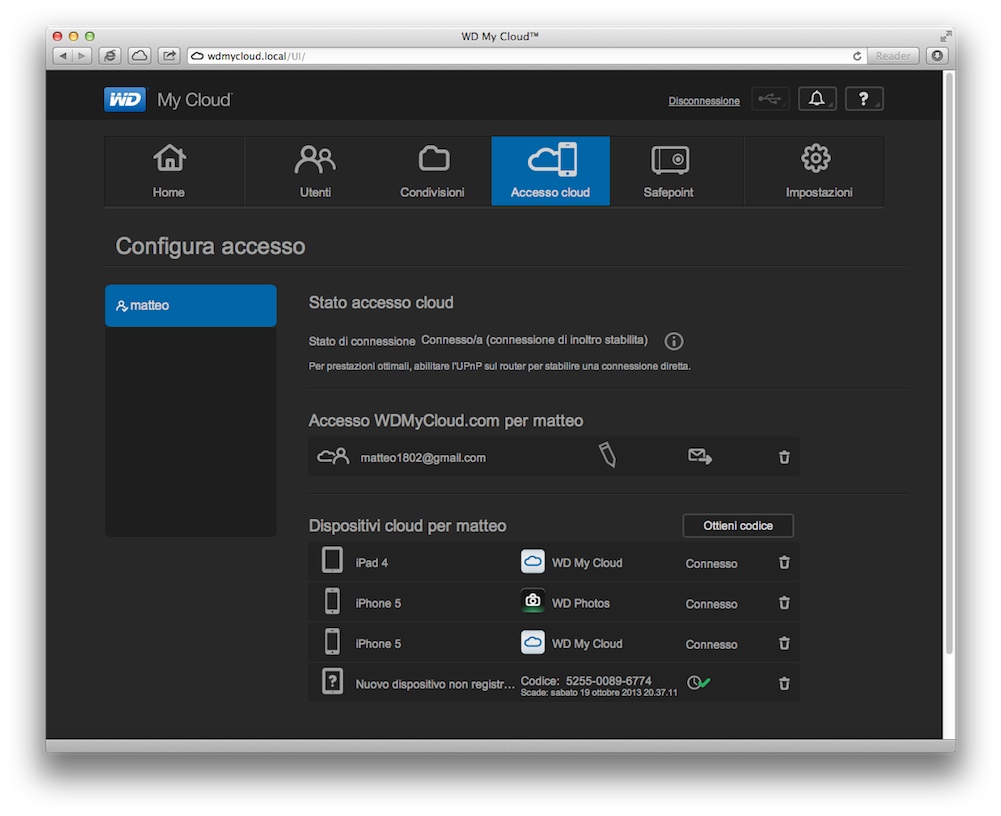This screenshot has height=816, width=1001.
Task: Click the cloud user account icon
Action: [x=333, y=457]
